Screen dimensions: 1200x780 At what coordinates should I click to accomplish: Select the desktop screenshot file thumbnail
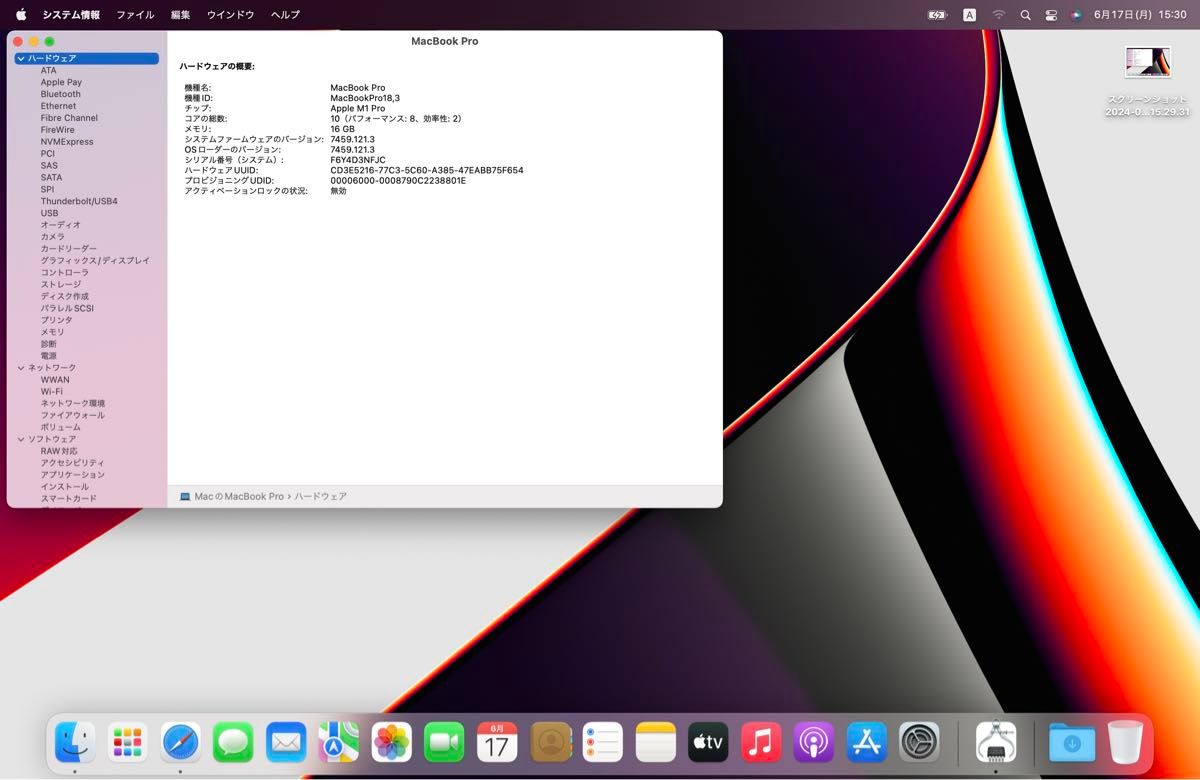click(1147, 62)
